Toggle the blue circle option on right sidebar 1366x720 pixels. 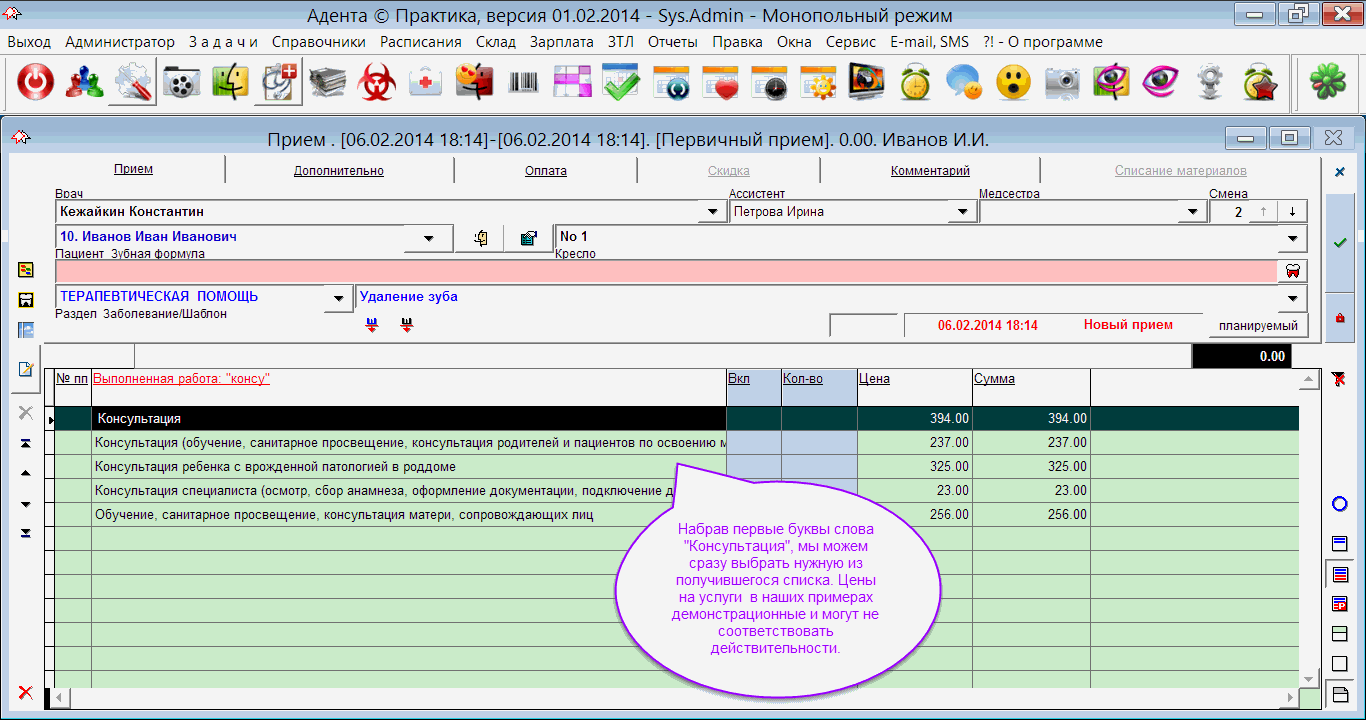click(1340, 504)
